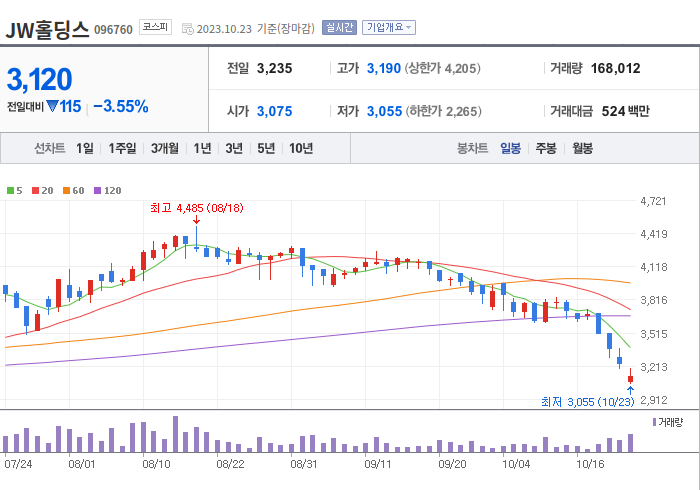Screen dimensions: 700x490
Task: Click the JW홀딩스 stock name
Action: 47,30
